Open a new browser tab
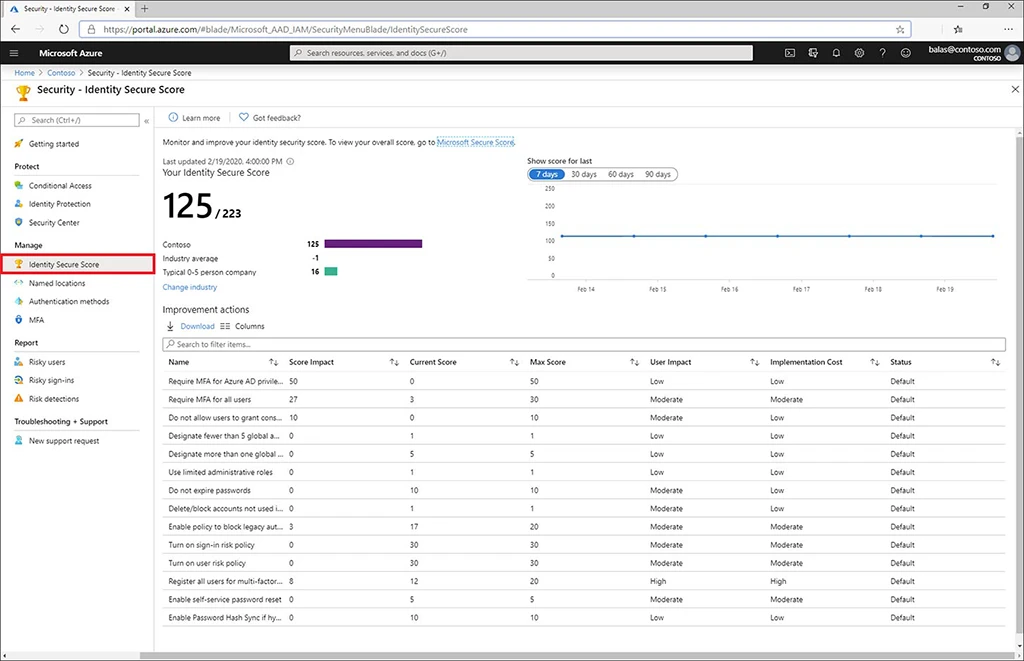The image size is (1024, 661). click(x=144, y=8)
